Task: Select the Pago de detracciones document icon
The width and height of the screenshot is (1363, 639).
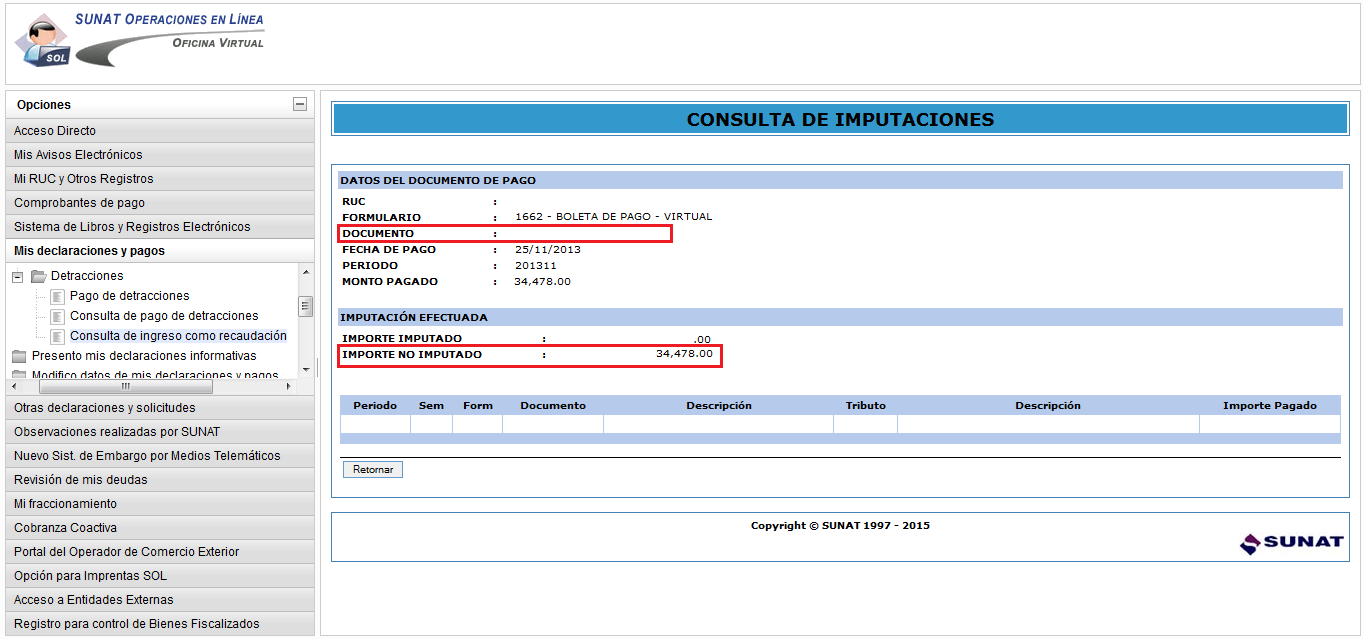Action: pyautogui.click(x=58, y=296)
